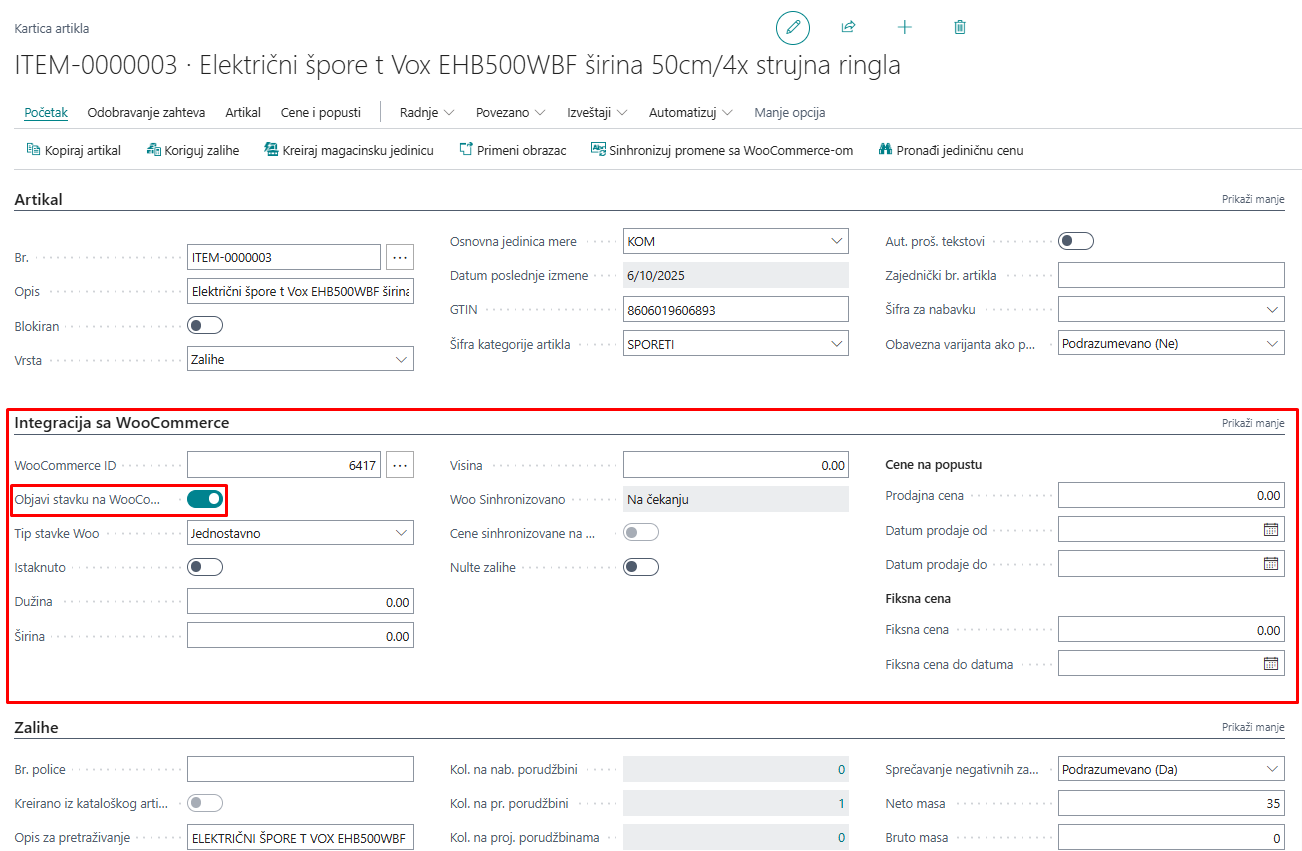This screenshot has width=1302, height=851.
Task: Toggle the Blokiran switch
Action: click(205, 325)
